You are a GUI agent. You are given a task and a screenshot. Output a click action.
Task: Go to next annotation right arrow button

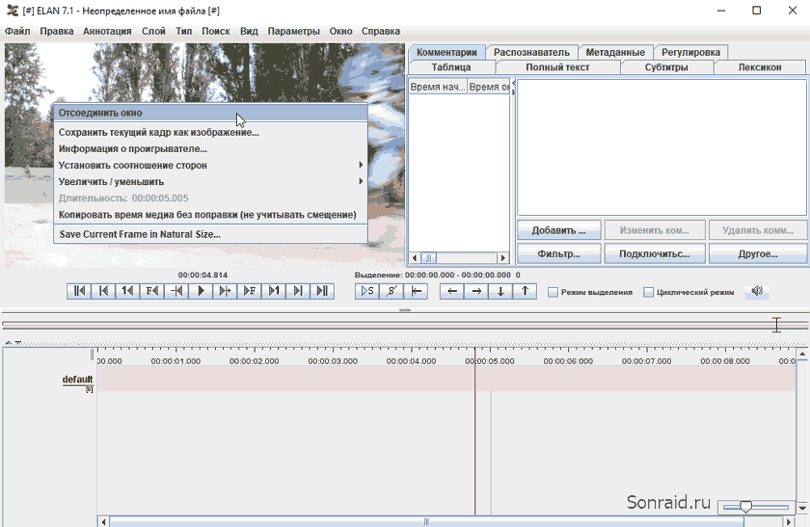click(x=476, y=291)
